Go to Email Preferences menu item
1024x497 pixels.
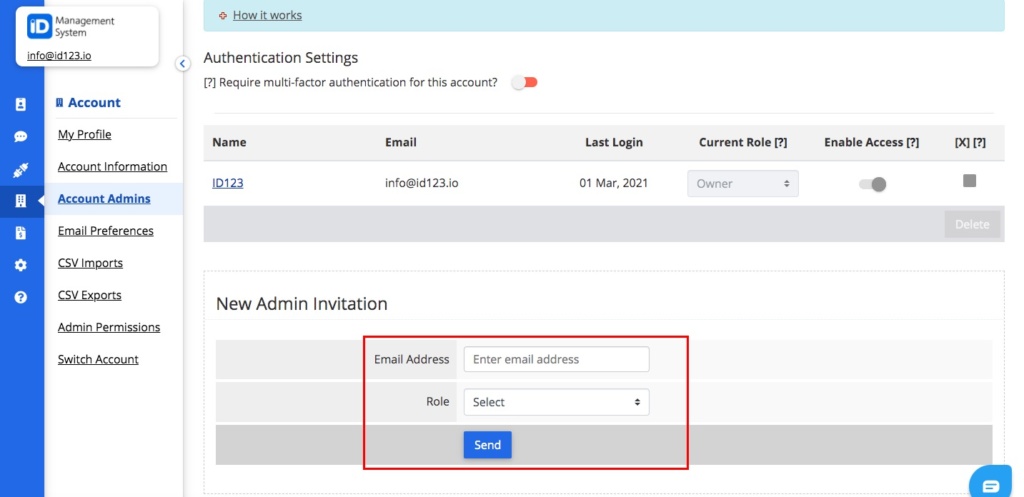tap(106, 231)
